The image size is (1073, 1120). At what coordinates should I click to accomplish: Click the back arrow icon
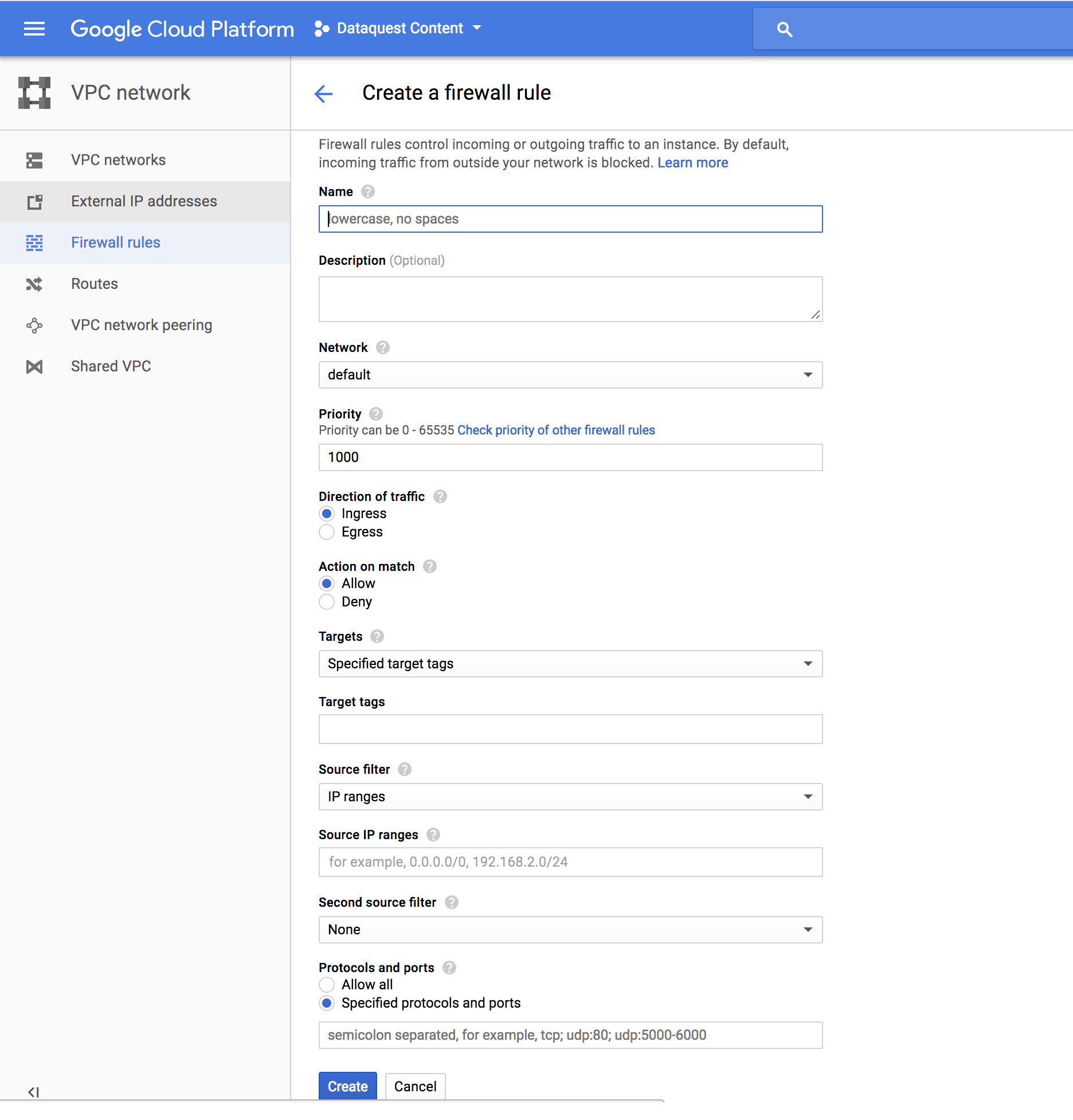point(324,93)
